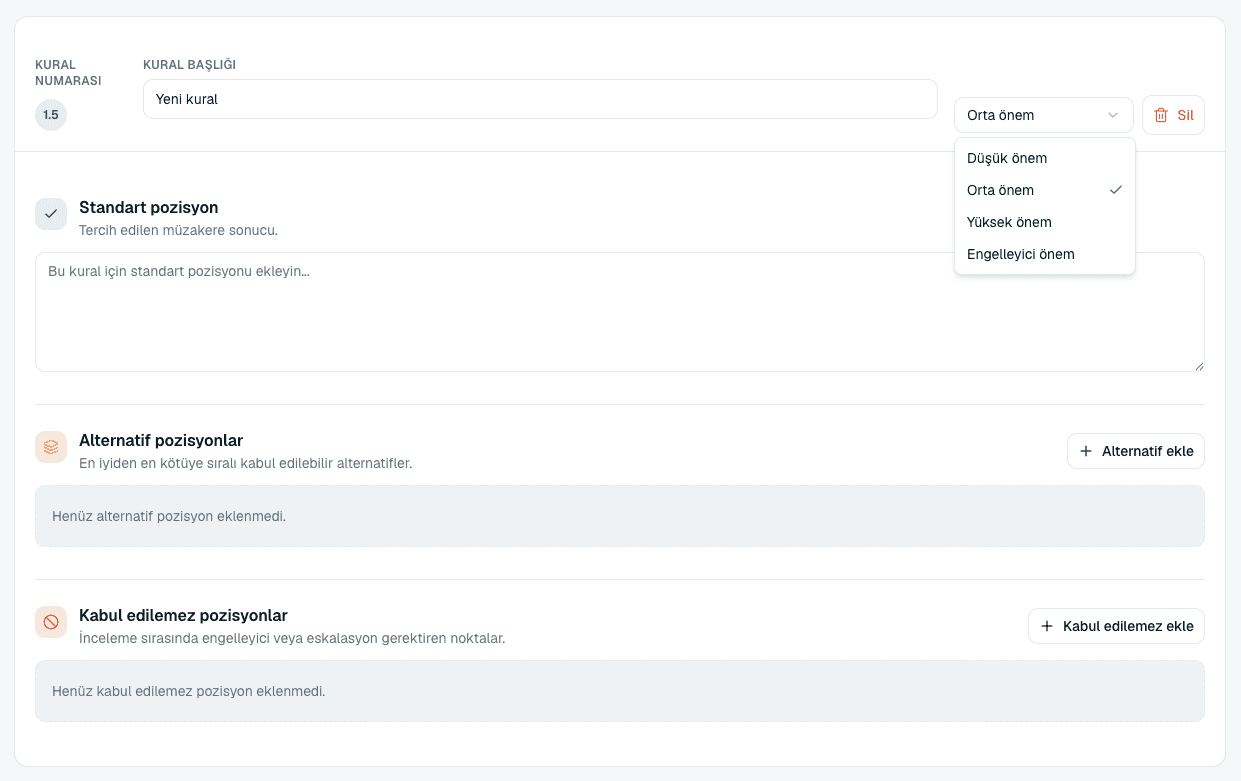Click the KURAL NUMARASI label
The width and height of the screenshot is (1241, 781).
click(x=68, y=73)
